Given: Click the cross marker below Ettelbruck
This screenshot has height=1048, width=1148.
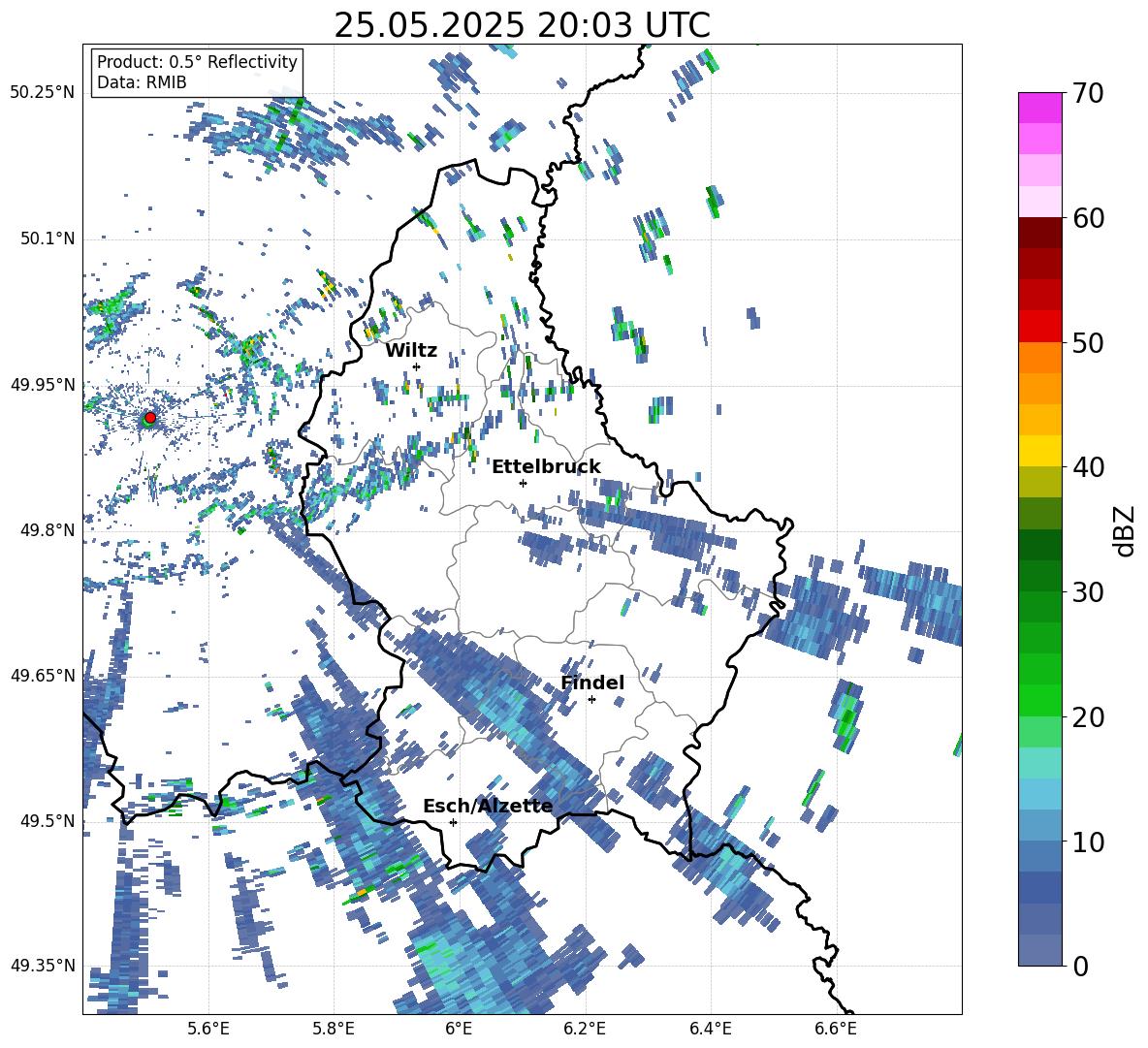Looking at the screenshot, I should click(523, 483).
